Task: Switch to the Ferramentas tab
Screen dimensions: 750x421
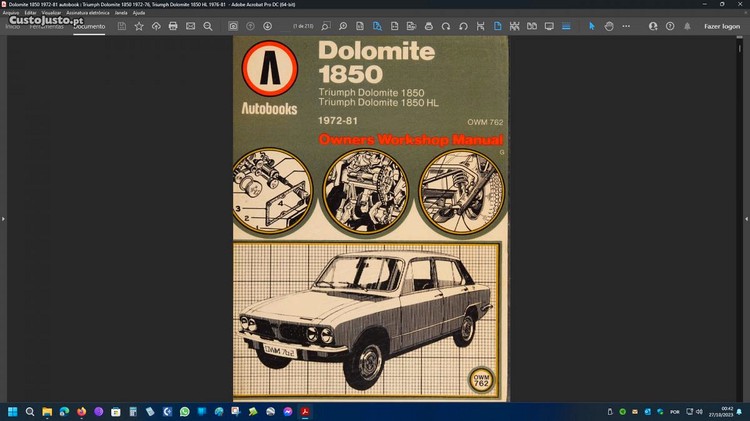Action: 48,26
